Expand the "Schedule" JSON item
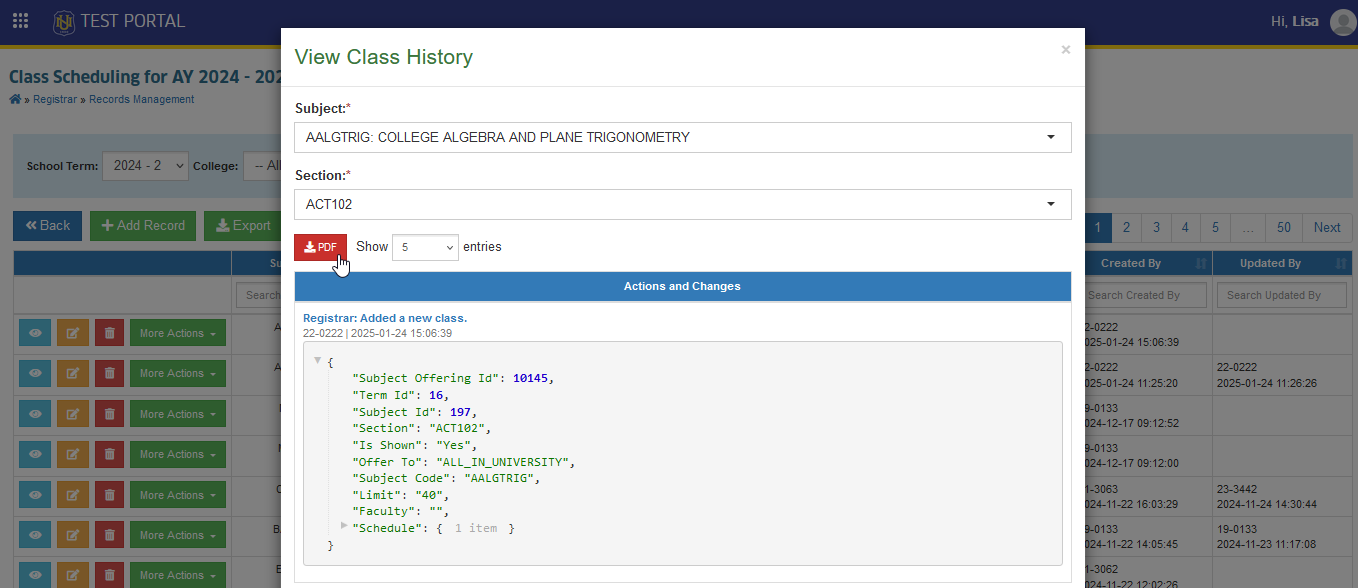 tap(344, 526)
